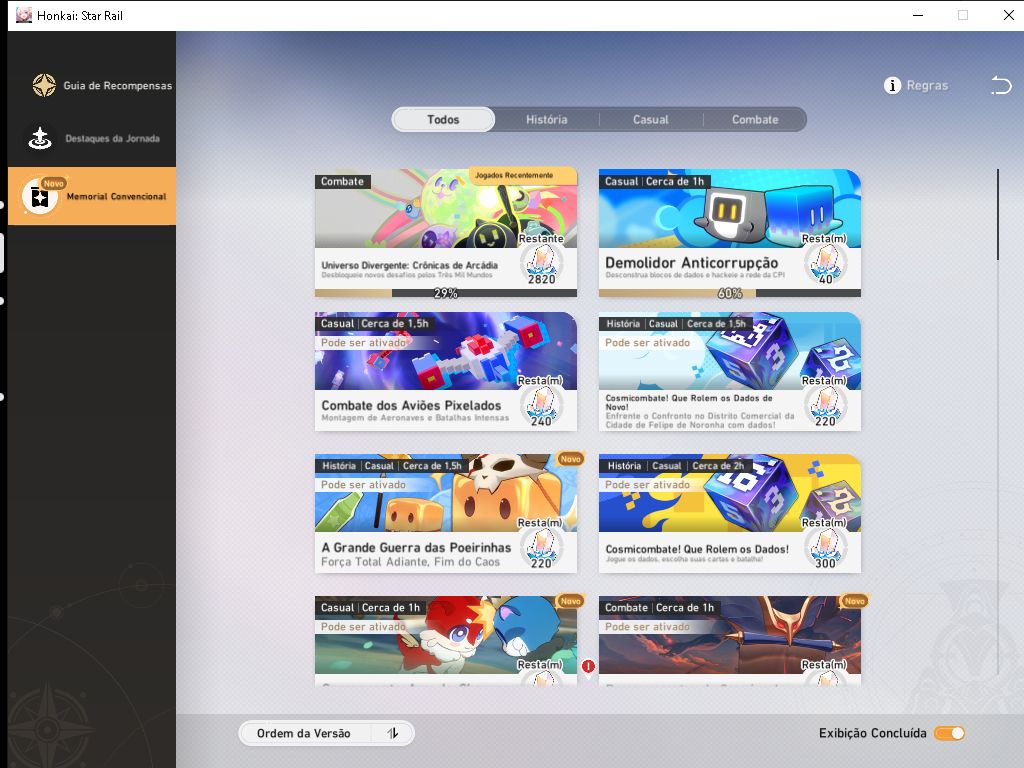Click 'Montagem de Aeronaves e Batalhas Intensas' subtitle

click(x=415, y=418)
